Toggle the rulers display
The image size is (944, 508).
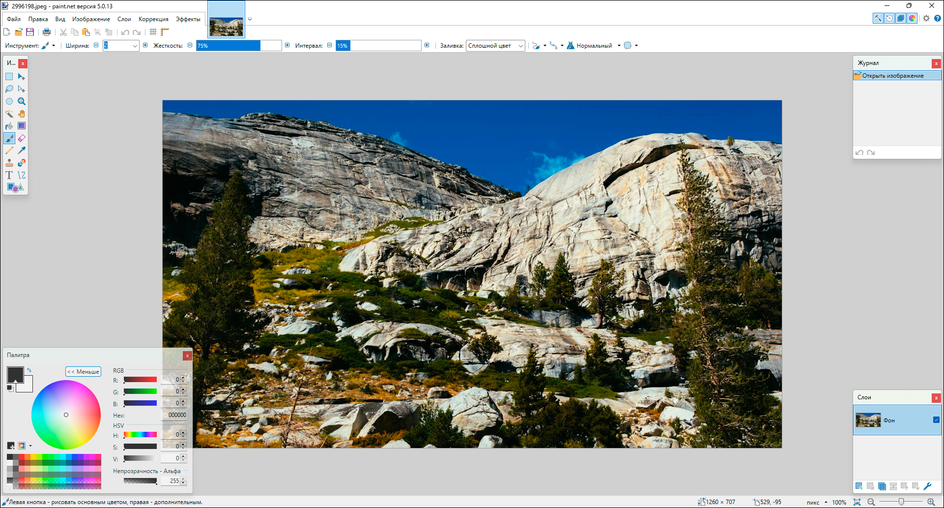(x=164, y=32)
